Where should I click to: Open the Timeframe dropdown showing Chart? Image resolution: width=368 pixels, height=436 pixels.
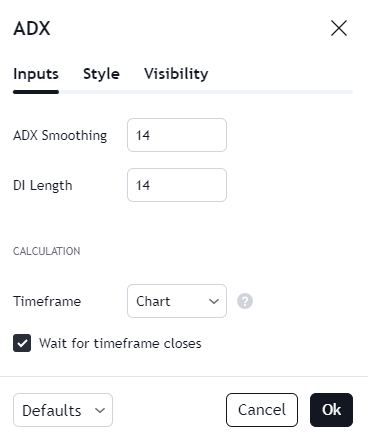177,301
